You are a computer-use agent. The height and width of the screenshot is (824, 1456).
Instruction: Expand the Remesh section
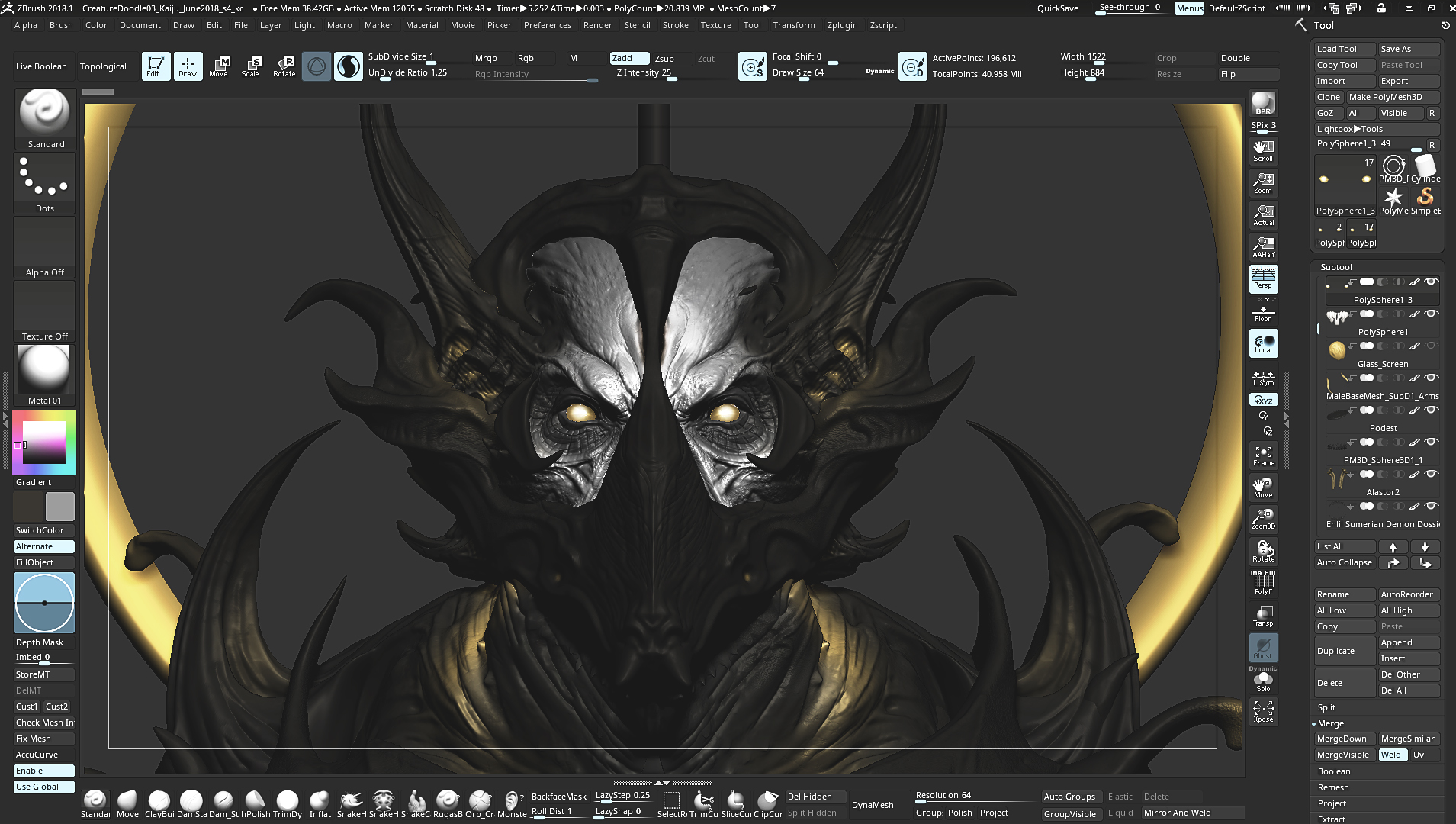(1333, 787)
